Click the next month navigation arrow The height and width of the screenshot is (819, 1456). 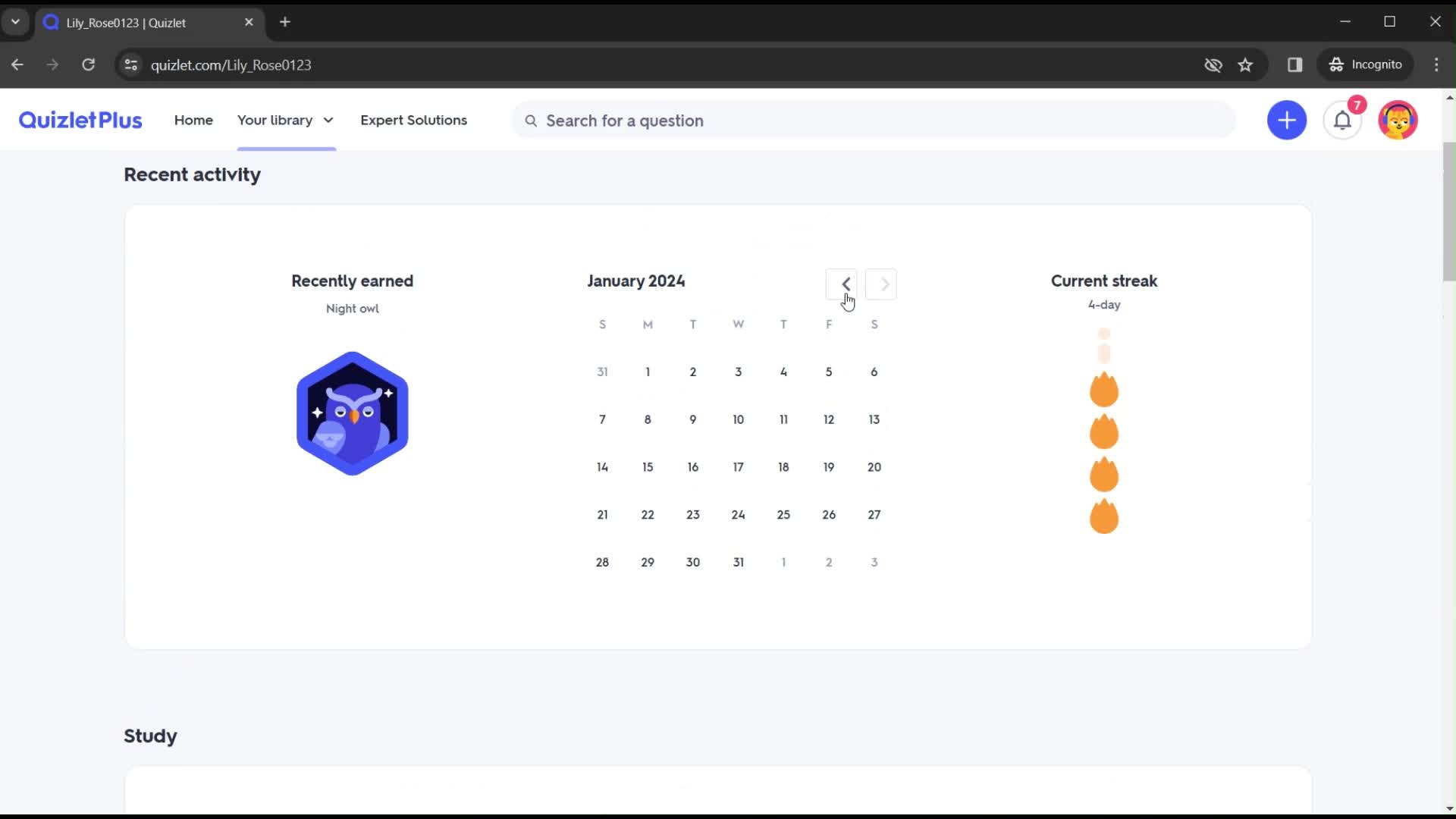(x=882, y=283)
